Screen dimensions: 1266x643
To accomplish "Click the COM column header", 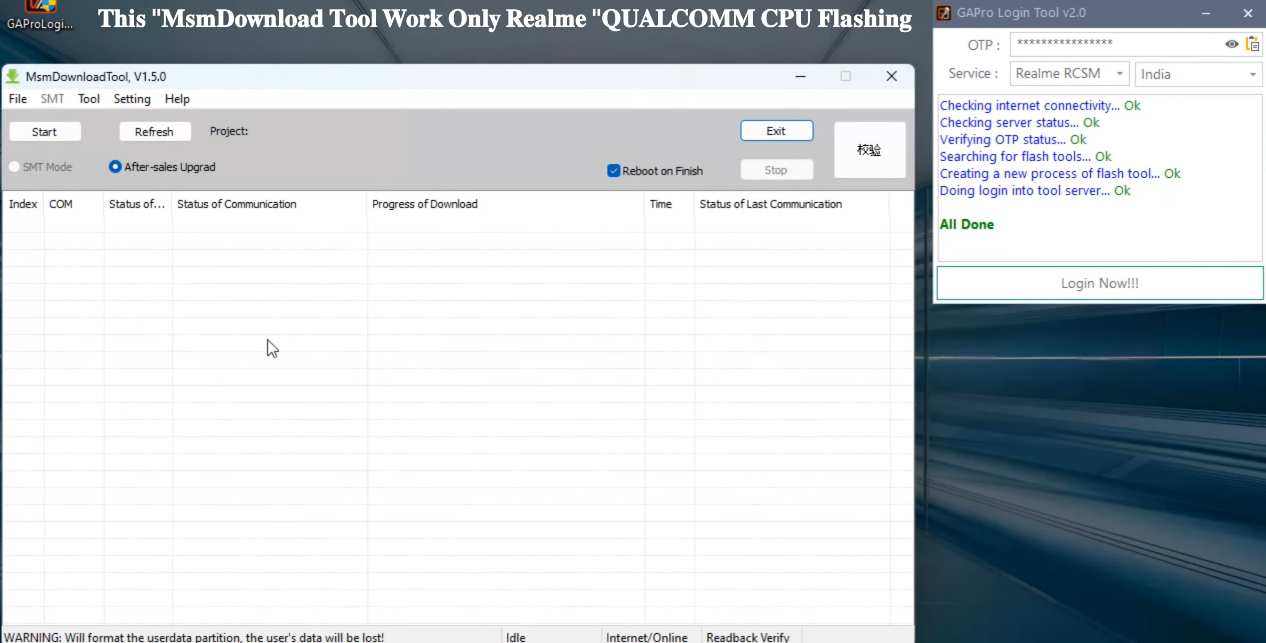I will 73,204.
